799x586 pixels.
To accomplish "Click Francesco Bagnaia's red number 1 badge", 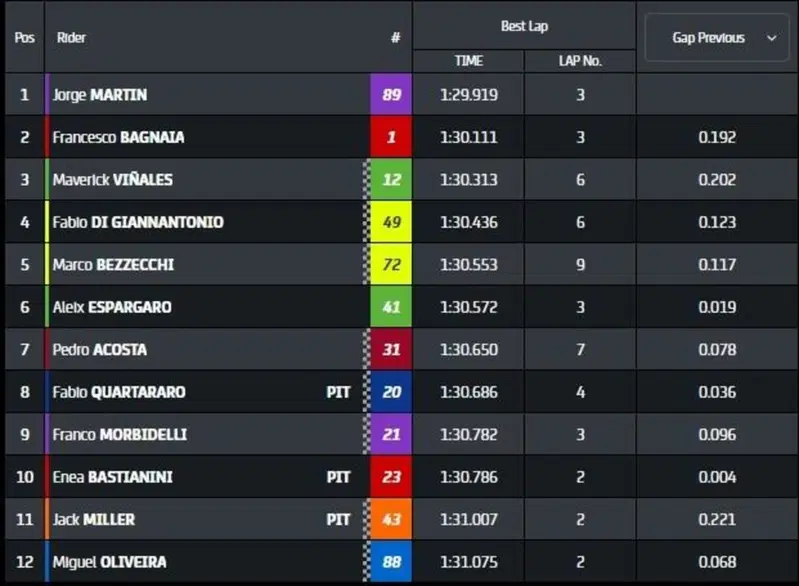I will point(391,137).
